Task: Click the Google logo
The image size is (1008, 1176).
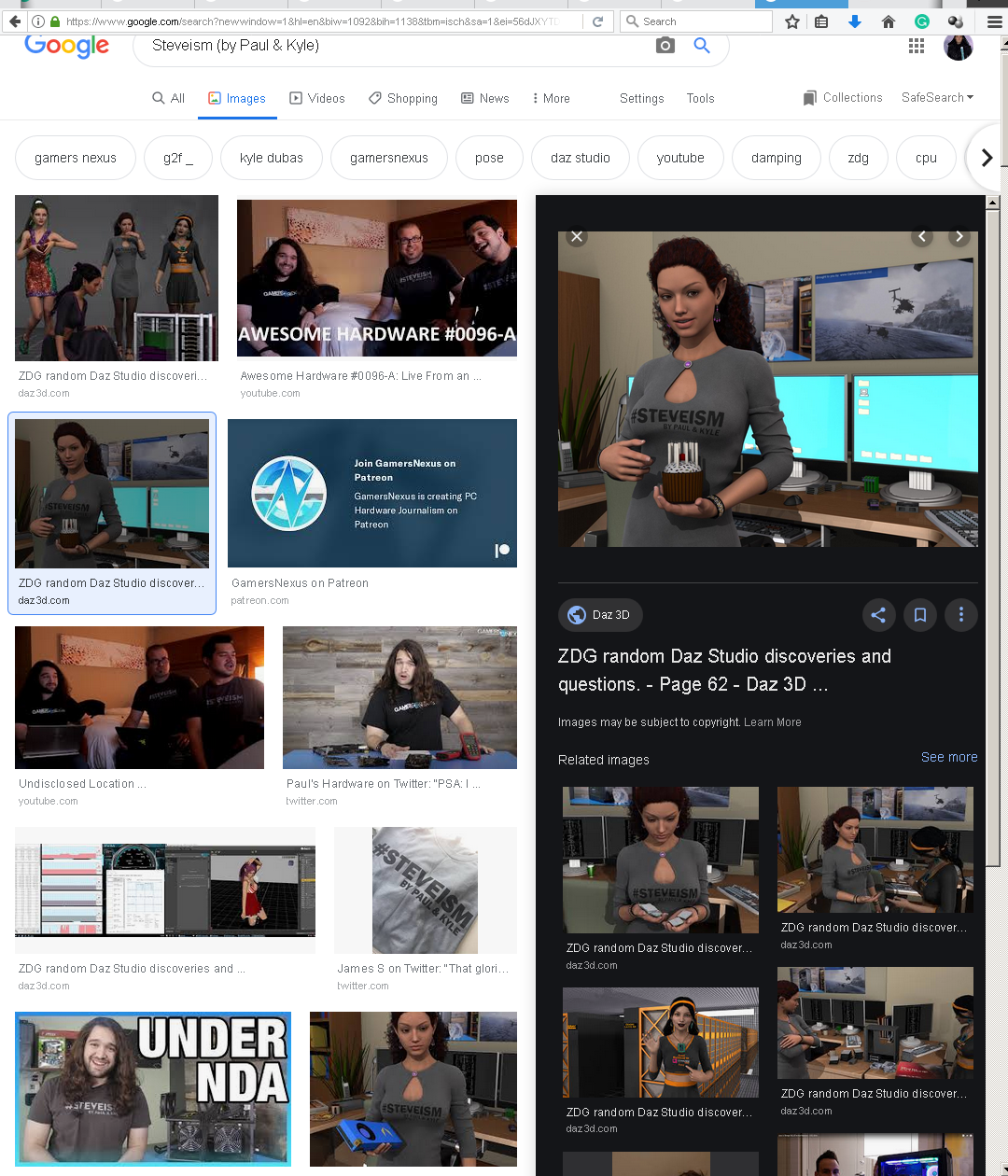Action: click(x=66, y=45)
